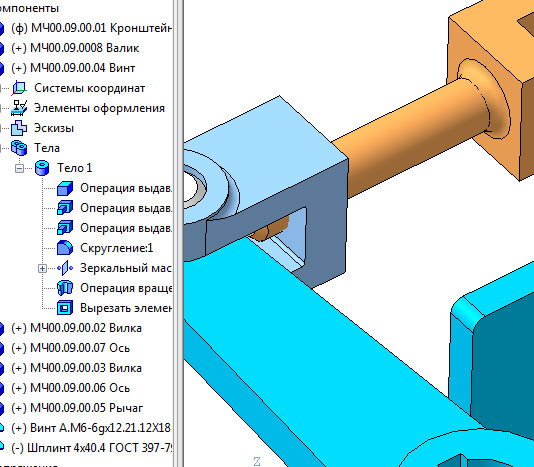Select МЧ00.09.00.02 Вилка component
This screenshot has height=467, width=534.
76,328
